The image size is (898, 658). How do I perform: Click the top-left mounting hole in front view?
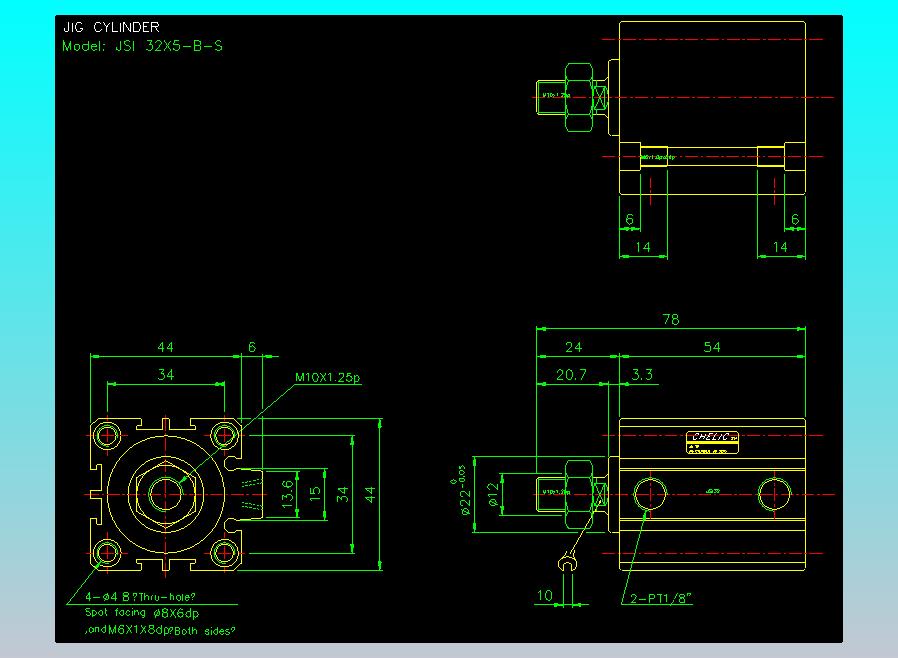tap(106, 435)
